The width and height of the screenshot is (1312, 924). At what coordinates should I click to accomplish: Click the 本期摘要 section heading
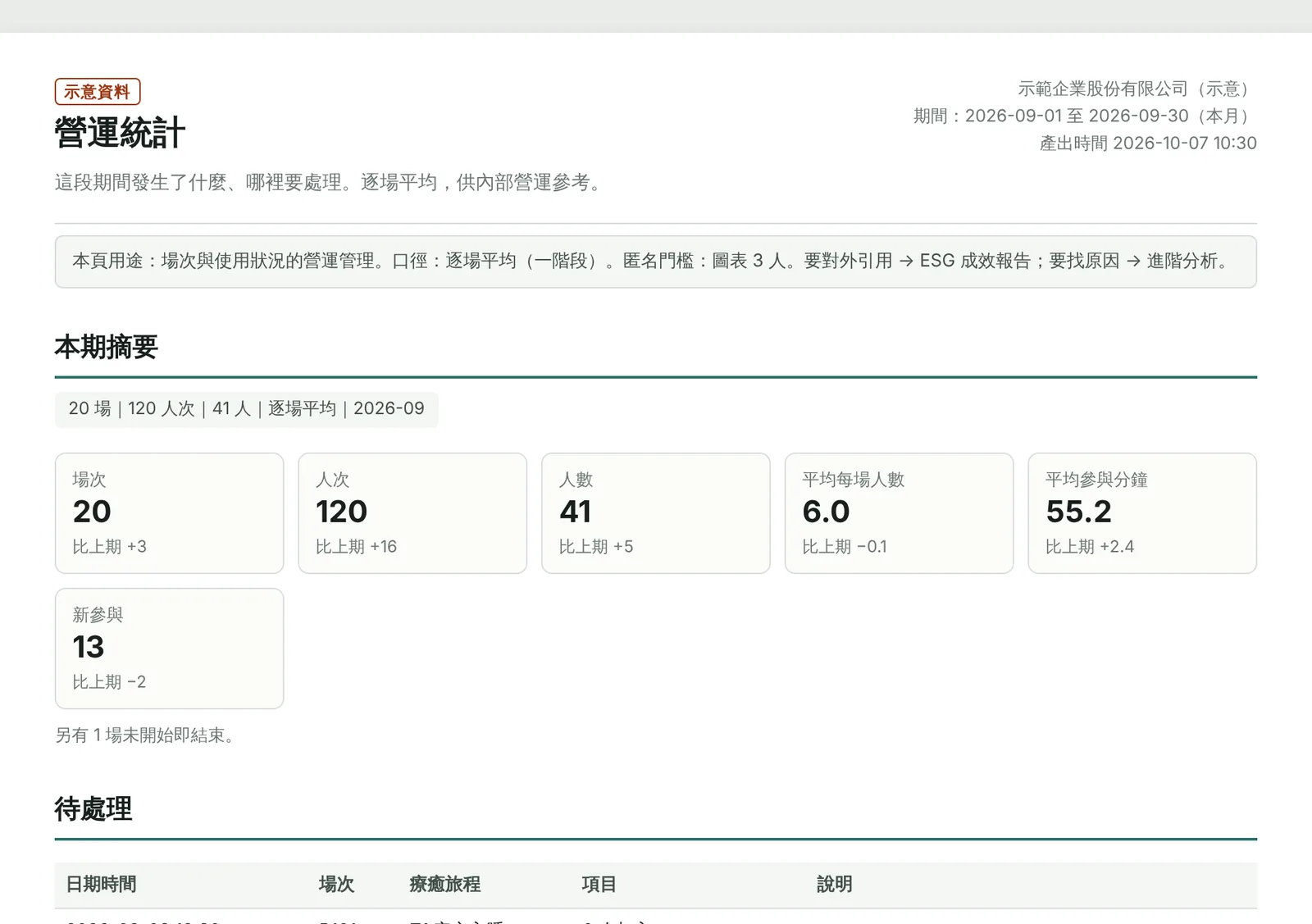pyautogui.click(x=107, y=348)
